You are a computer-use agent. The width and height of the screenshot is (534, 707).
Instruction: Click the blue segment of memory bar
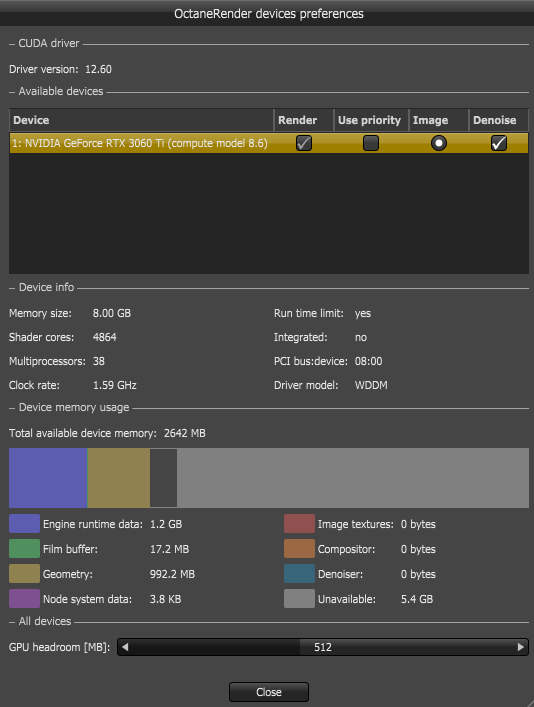[48, 478]
